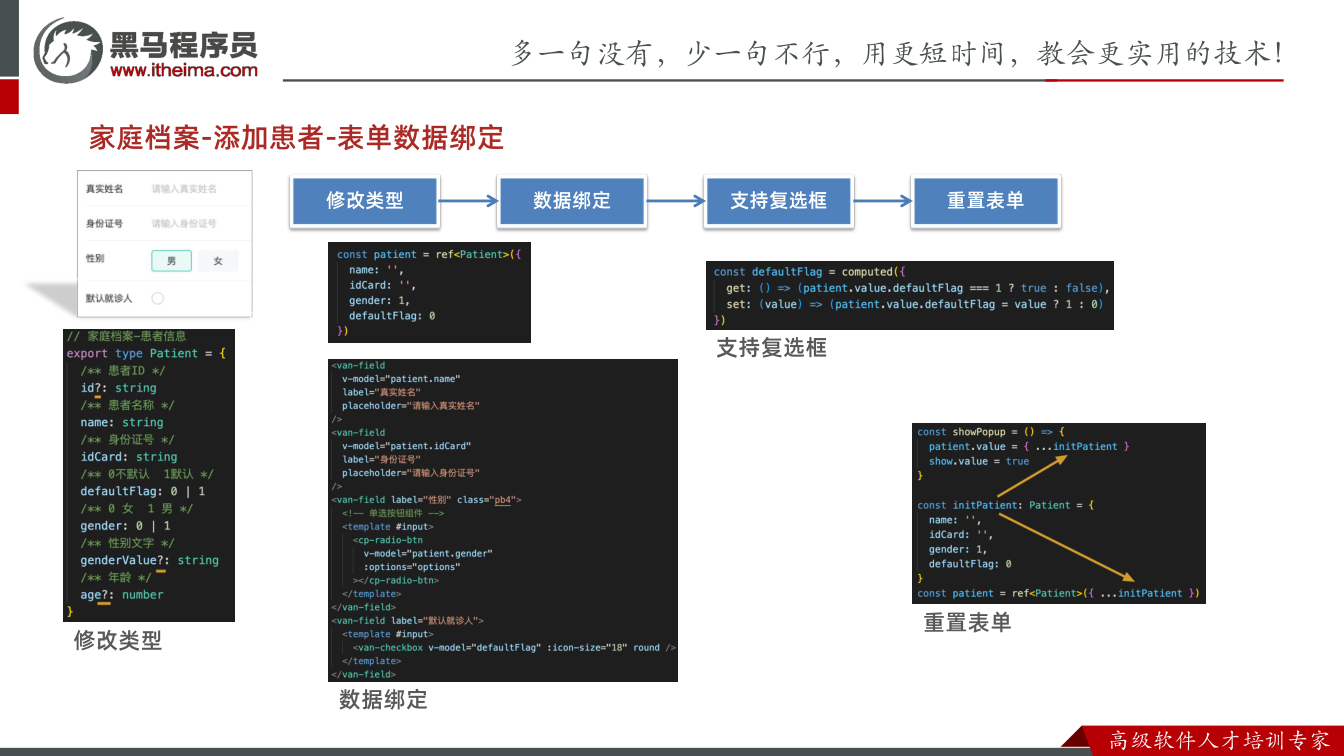Screen dimensions: 1344x756
Task: Click the code line const showPopup = () => {
Action: [991, 432]
